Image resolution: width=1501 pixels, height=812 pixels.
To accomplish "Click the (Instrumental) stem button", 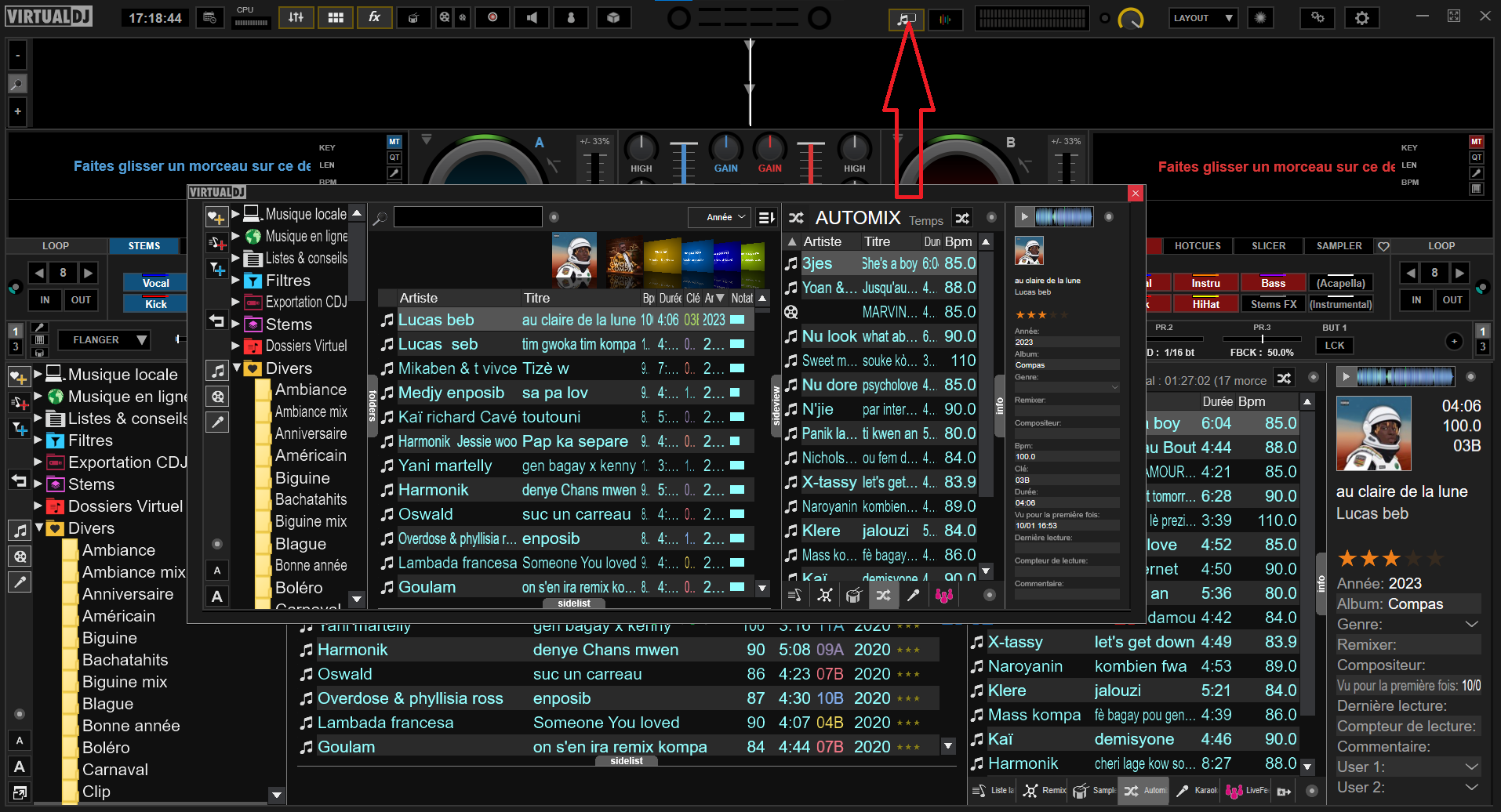I will point(1340,304).
